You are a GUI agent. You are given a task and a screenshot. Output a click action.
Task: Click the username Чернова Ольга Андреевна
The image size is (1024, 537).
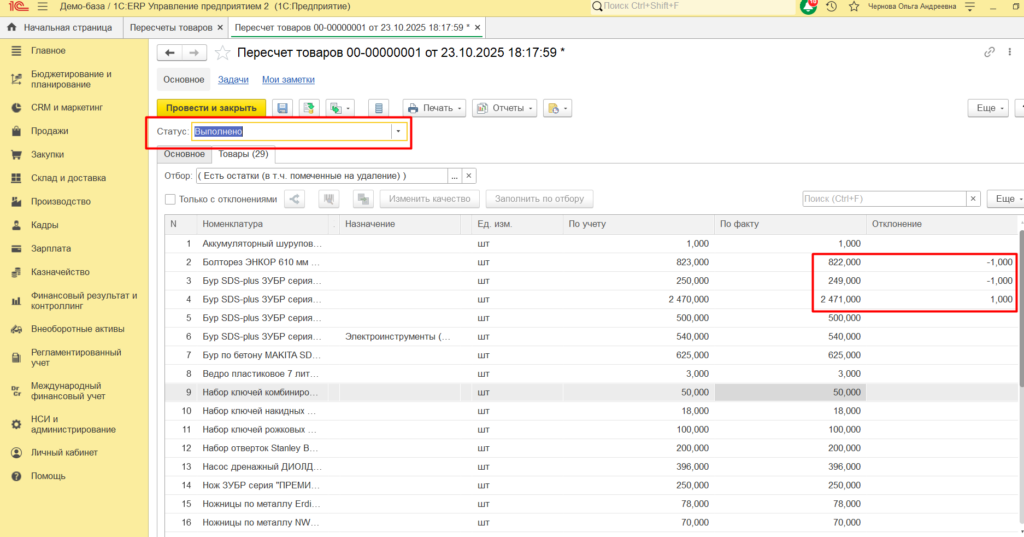[x=912, y=7]
